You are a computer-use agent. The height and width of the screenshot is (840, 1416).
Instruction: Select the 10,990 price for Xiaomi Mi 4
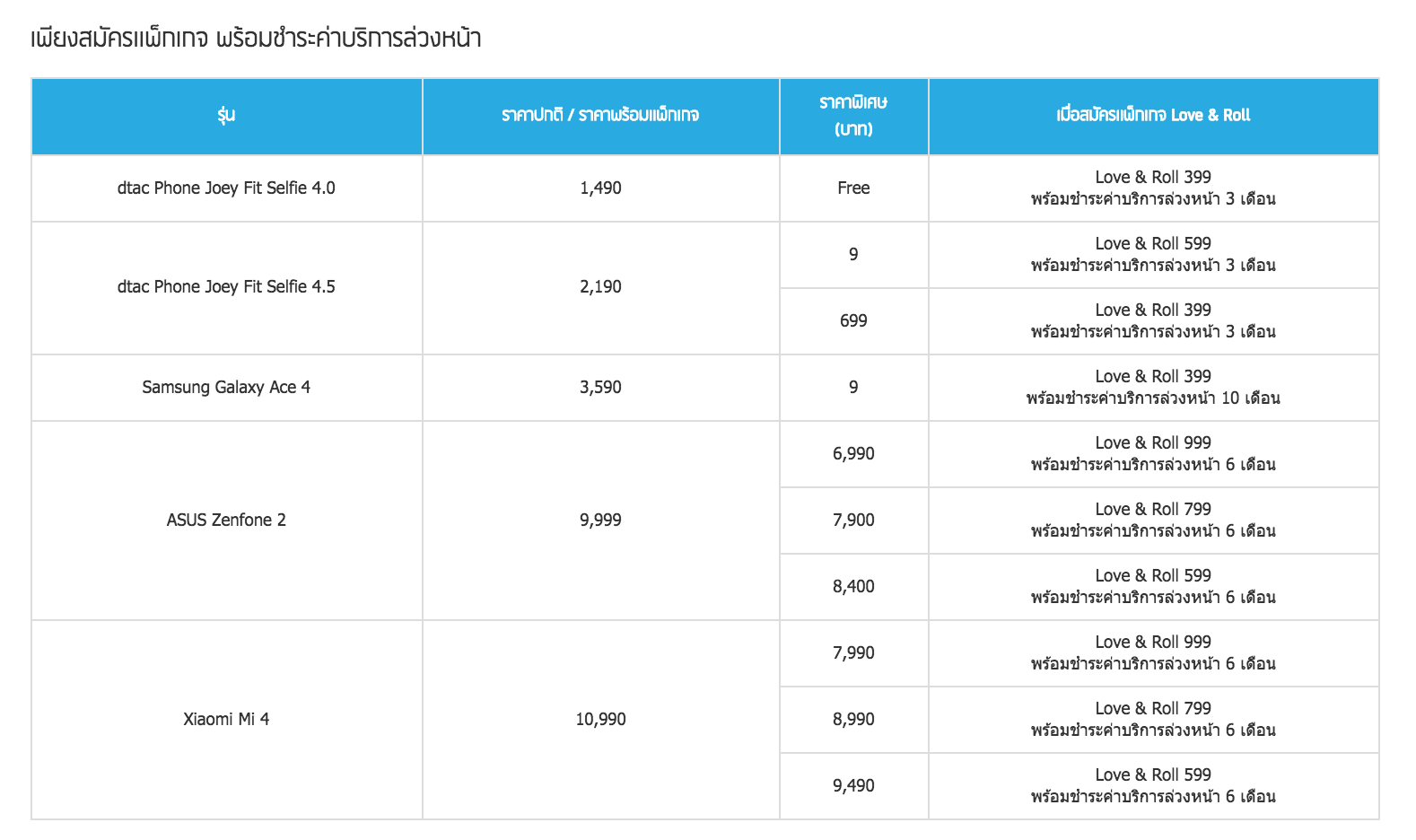pyautogui.click(x=600, y=720)
